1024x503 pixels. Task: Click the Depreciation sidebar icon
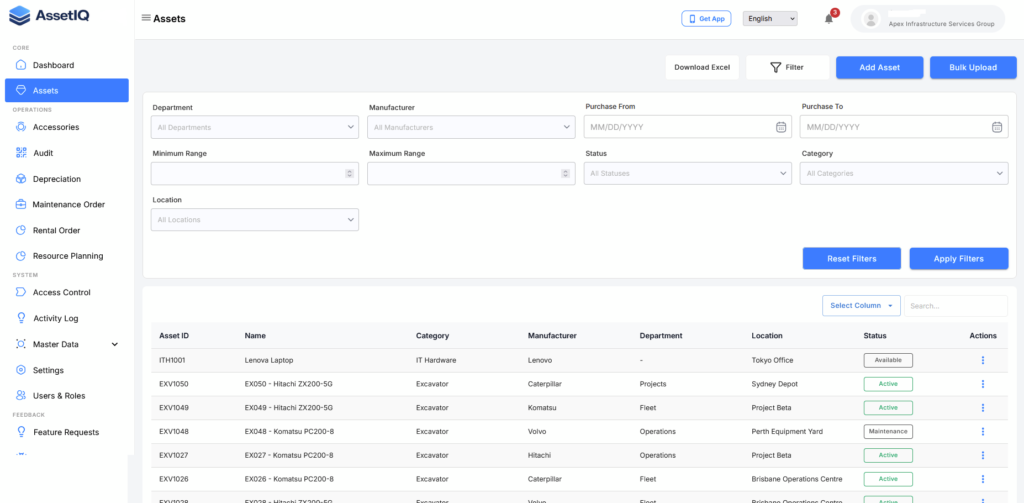(x=21, y=178)
